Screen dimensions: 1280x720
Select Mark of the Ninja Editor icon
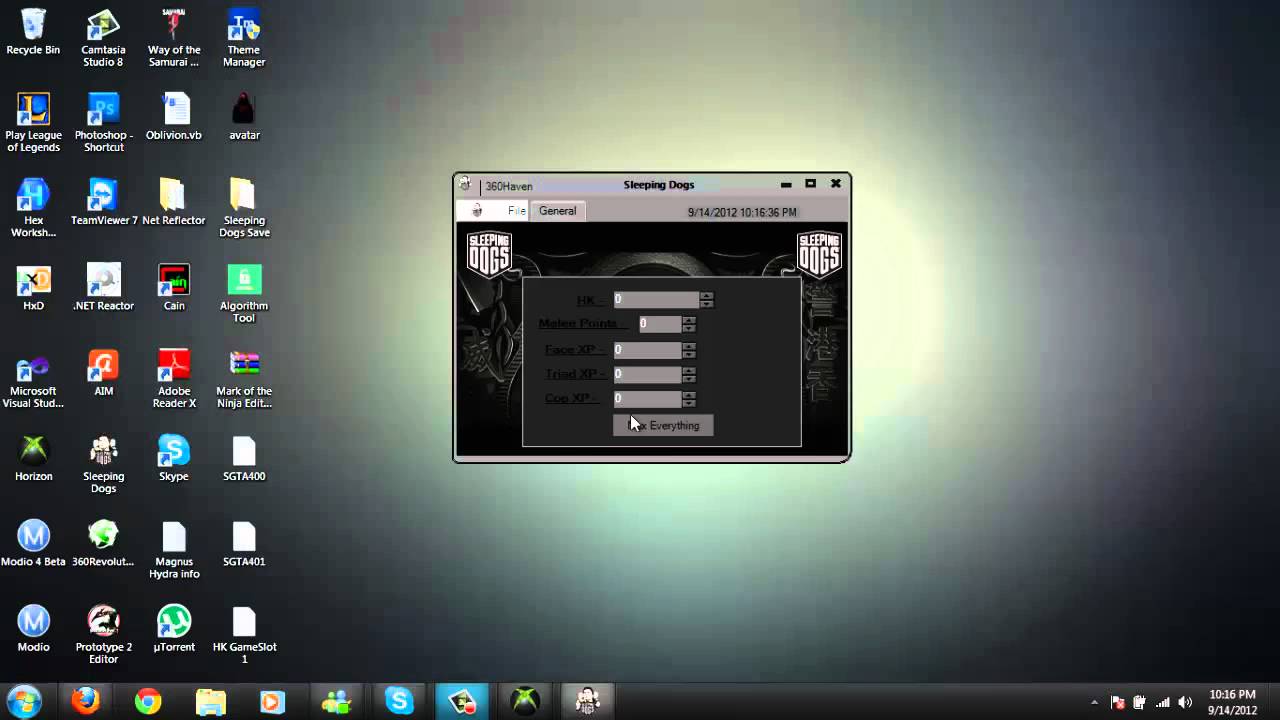click(x=244, y=379)
